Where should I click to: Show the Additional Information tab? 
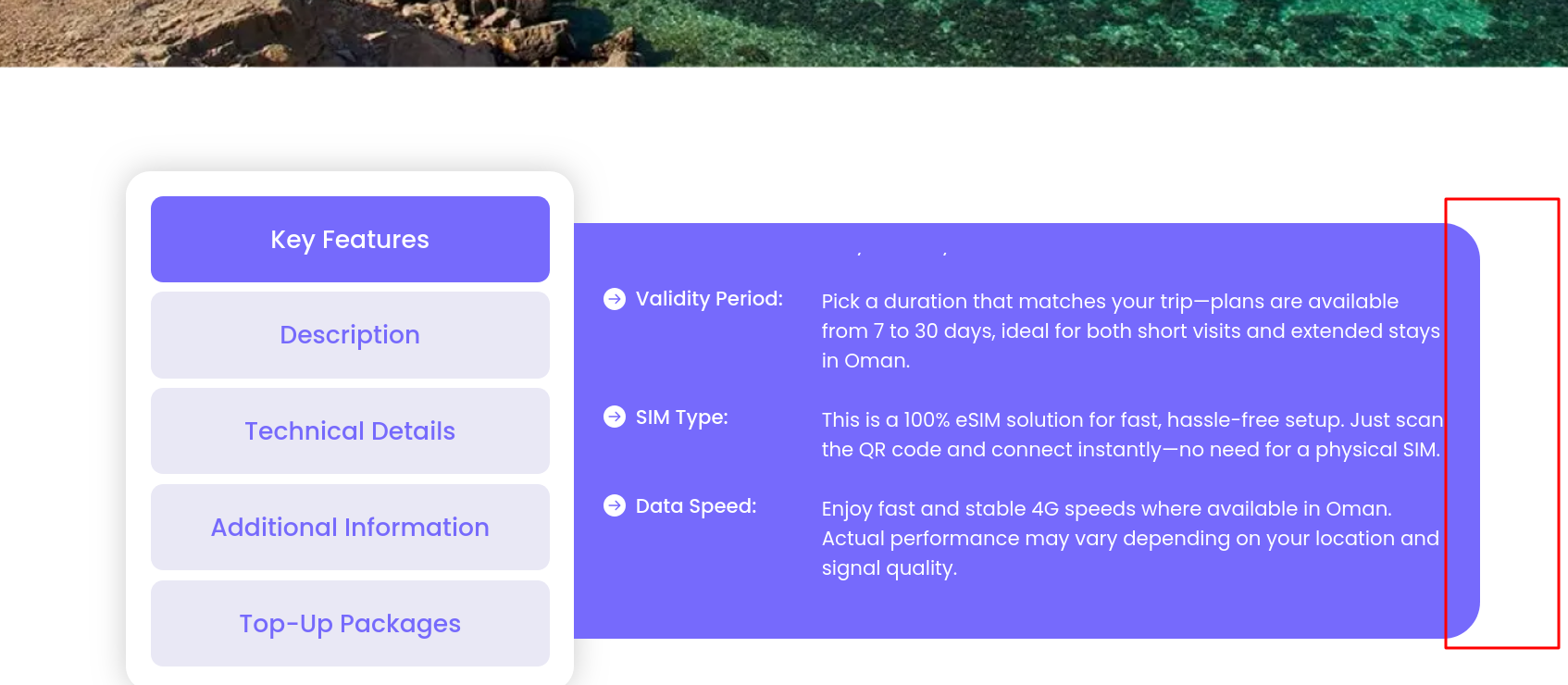350,528
